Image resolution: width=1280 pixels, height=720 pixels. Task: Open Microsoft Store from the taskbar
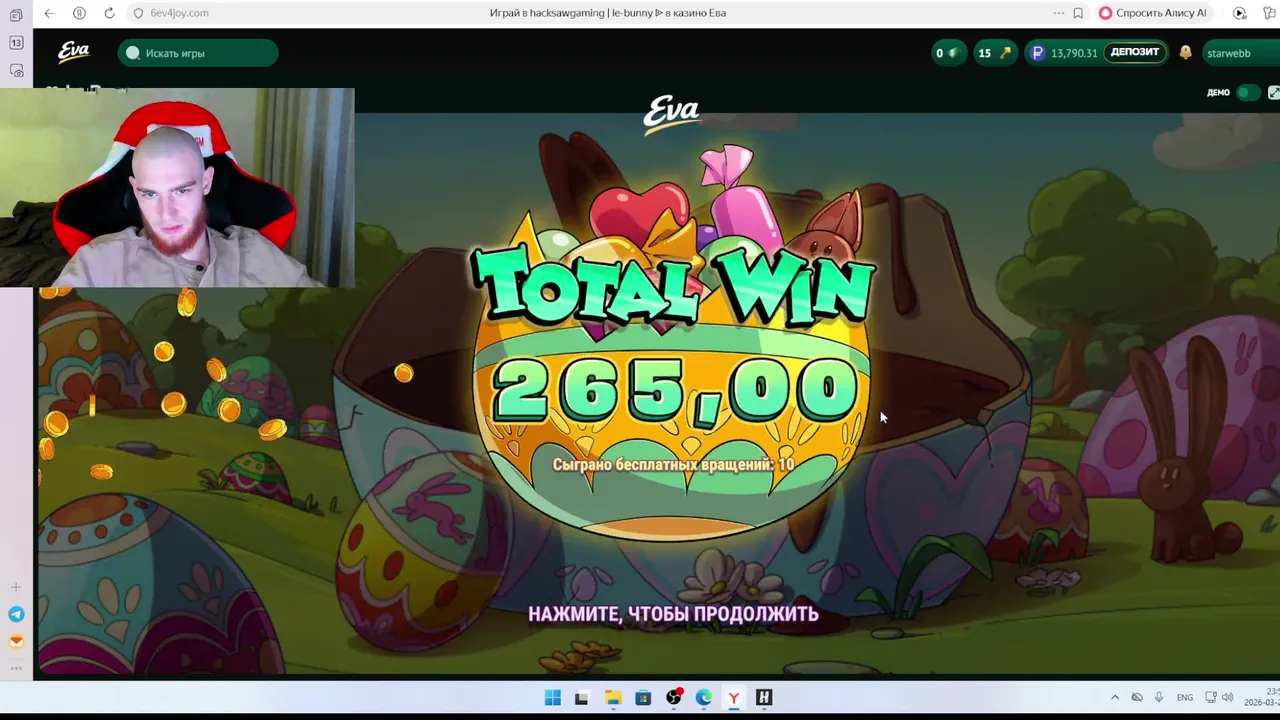click(x=643, y=697)
